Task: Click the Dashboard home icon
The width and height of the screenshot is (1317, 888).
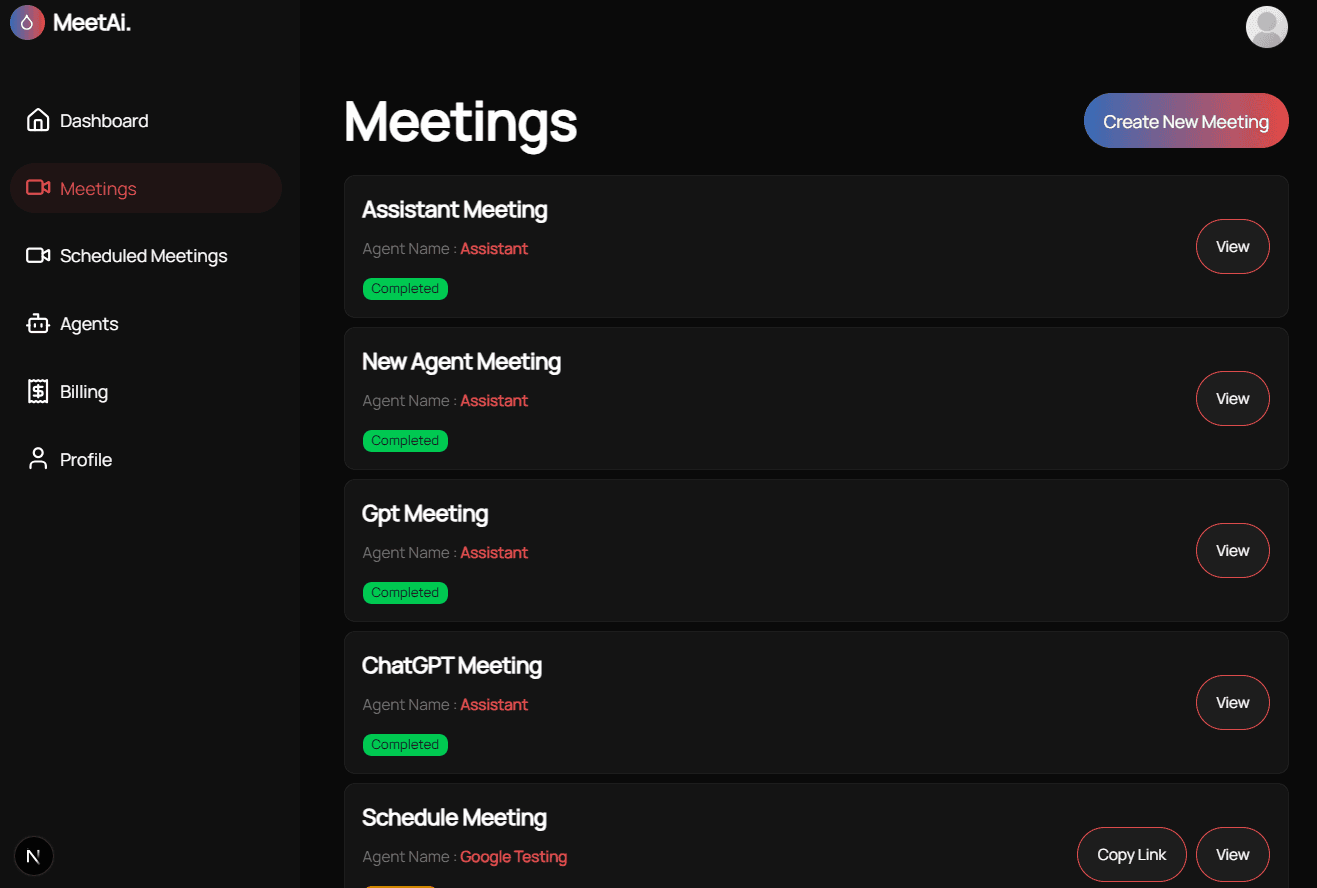Action: pos(38,120)
